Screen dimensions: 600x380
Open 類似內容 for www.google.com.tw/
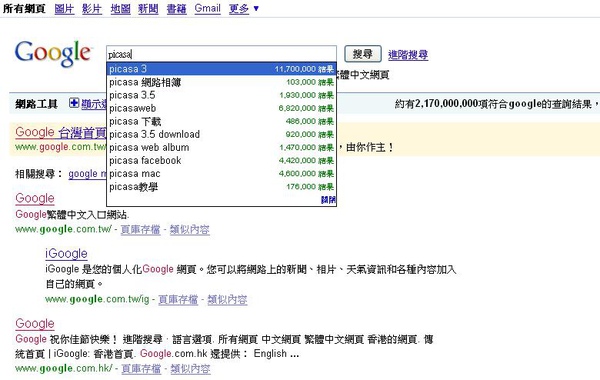pyautogui.click(x=190, y=230)
